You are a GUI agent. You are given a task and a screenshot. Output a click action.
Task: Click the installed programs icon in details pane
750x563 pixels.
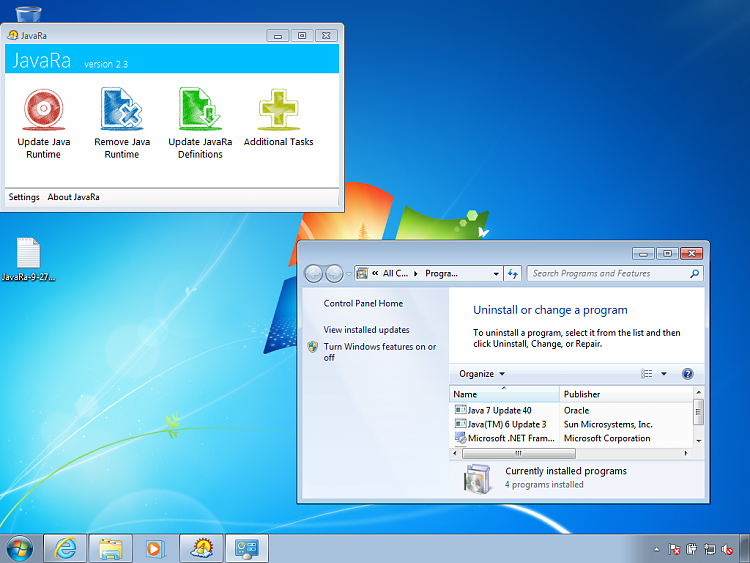(x=477, y=478)
